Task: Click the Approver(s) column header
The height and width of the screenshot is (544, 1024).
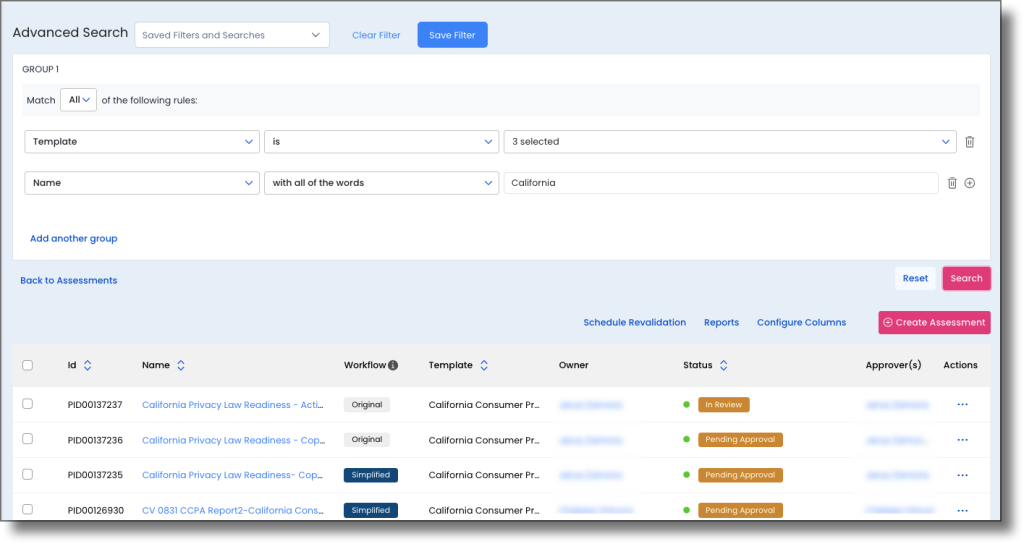Action: click(893, 365)
